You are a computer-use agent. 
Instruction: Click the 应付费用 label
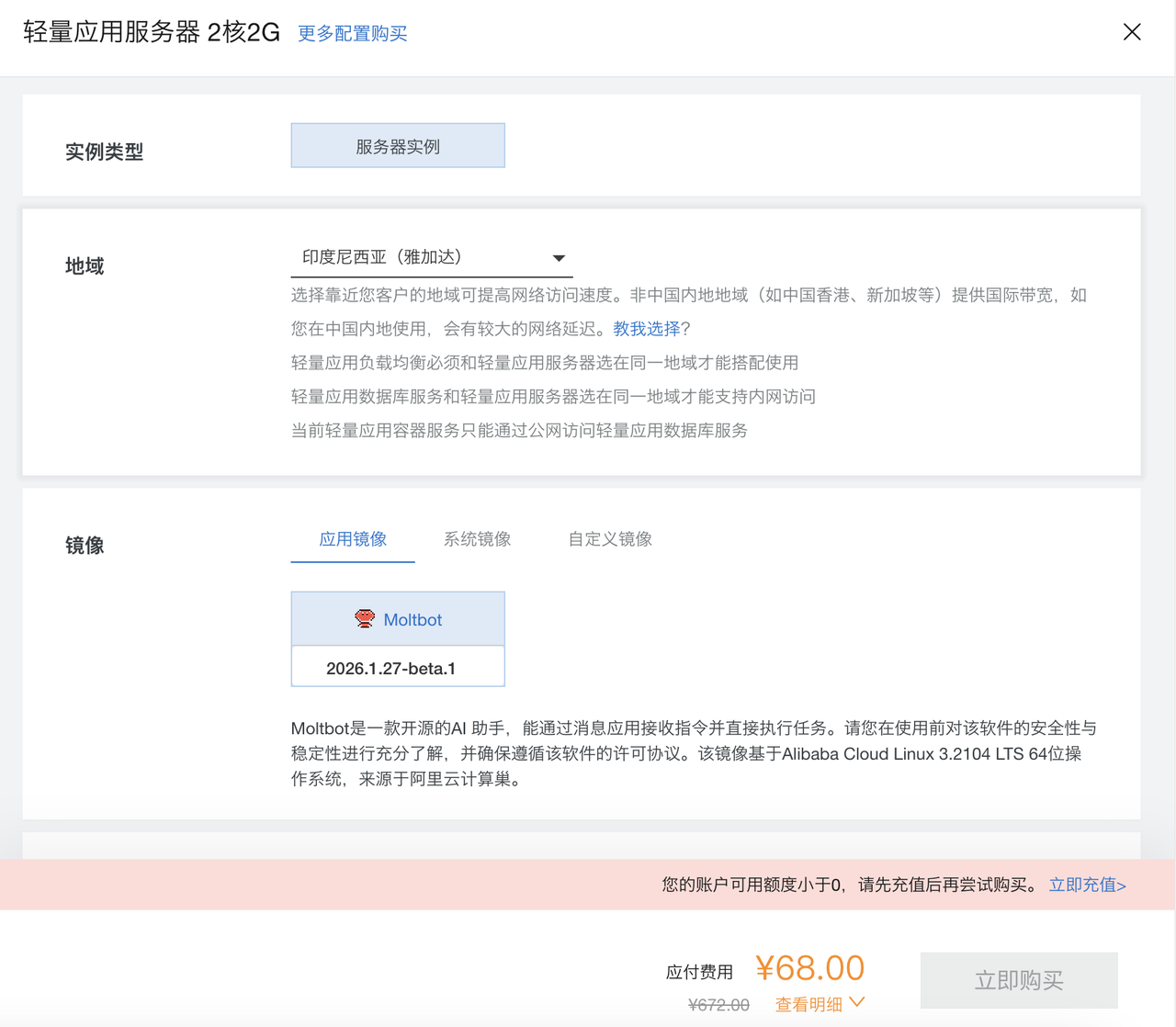coord(699,972)
